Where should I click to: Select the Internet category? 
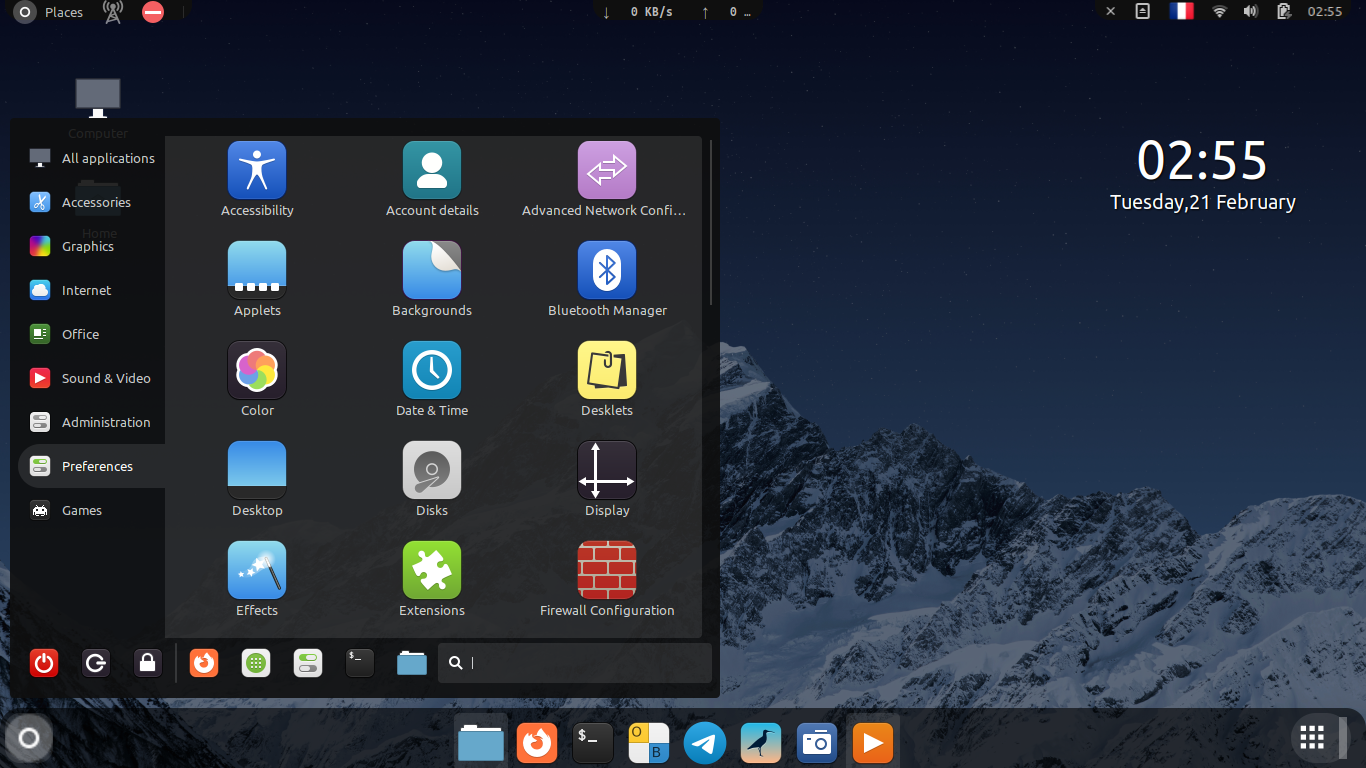tap(92, 290)
